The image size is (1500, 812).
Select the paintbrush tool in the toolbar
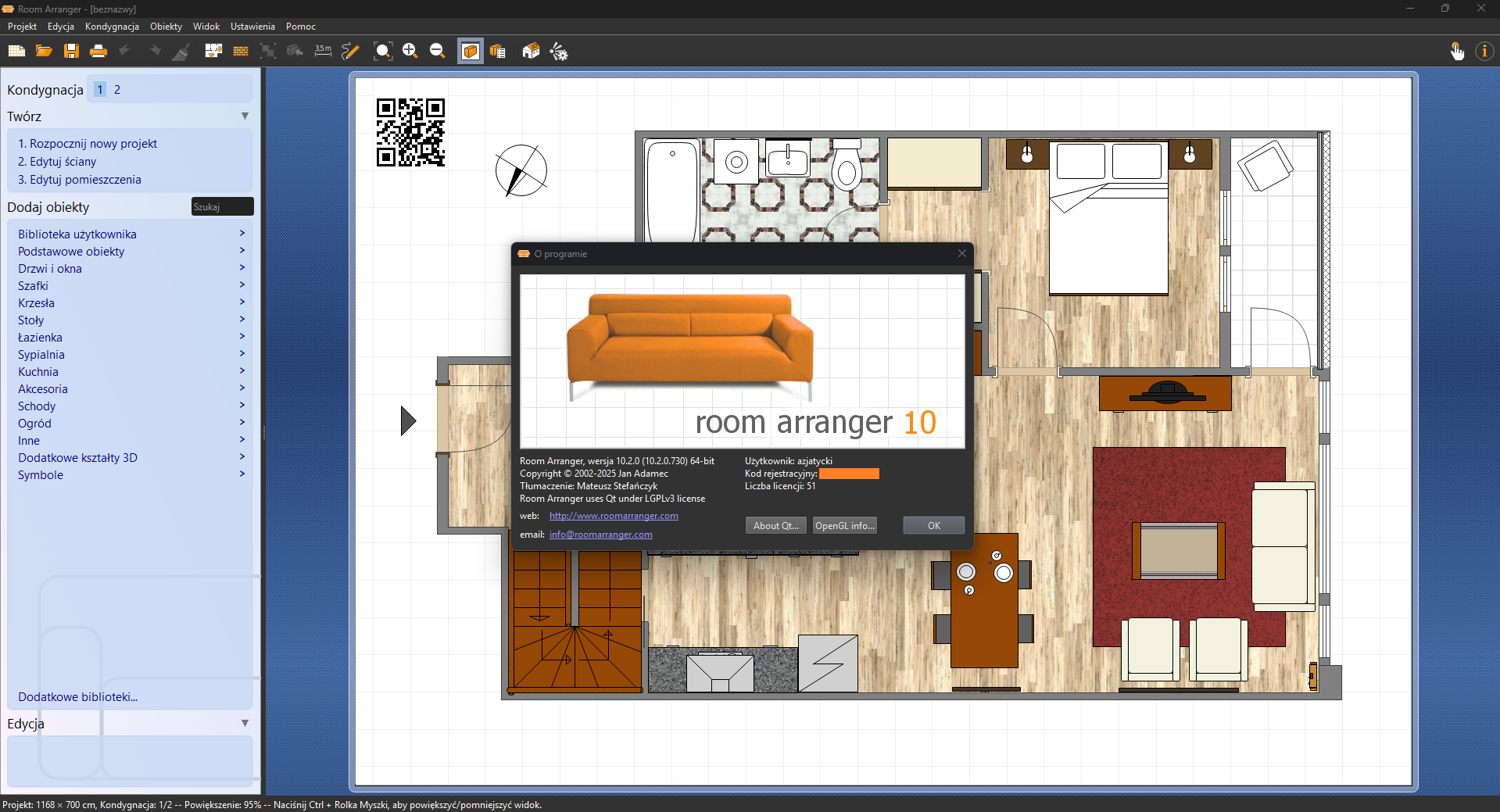(x=181, y=52)
